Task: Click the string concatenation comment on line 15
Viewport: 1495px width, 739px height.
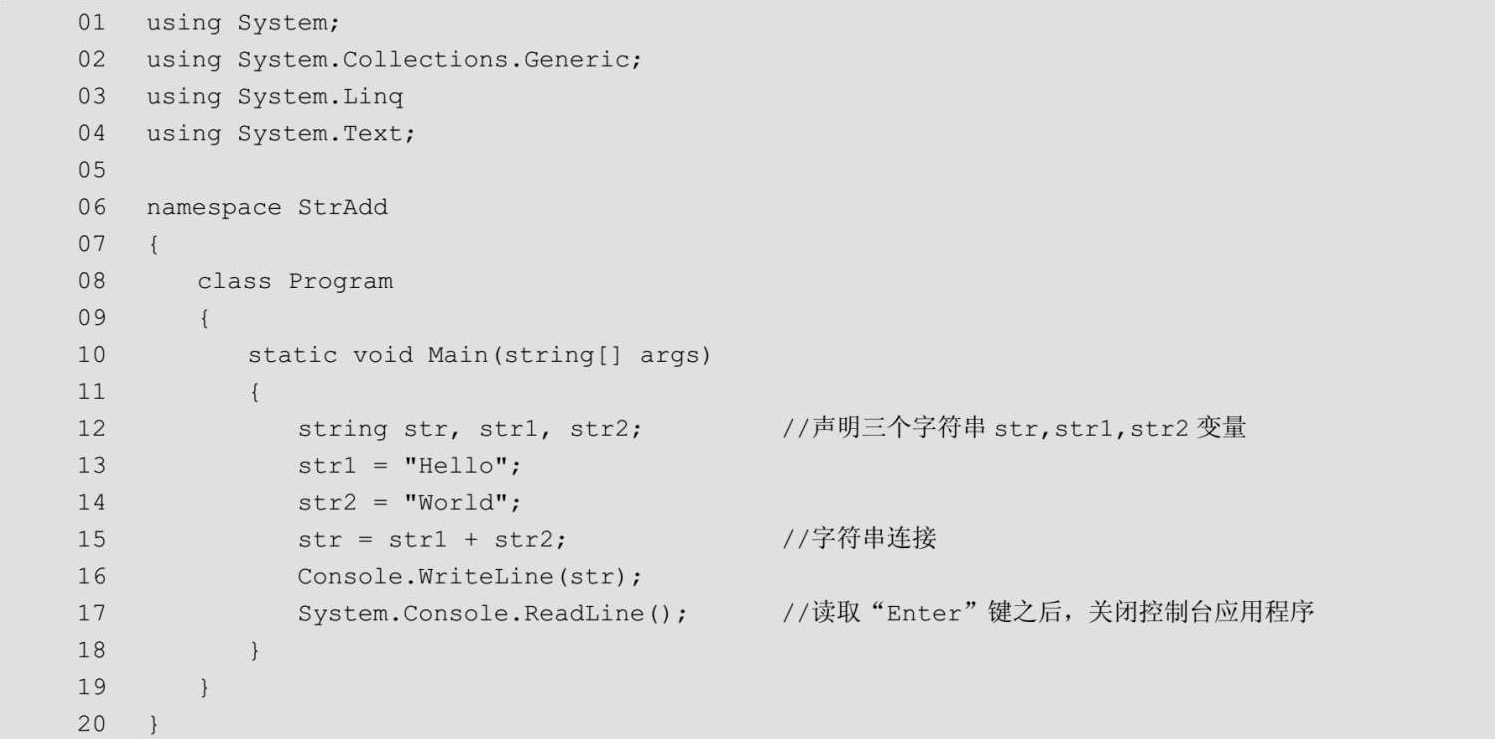Action: pos(858,540)
